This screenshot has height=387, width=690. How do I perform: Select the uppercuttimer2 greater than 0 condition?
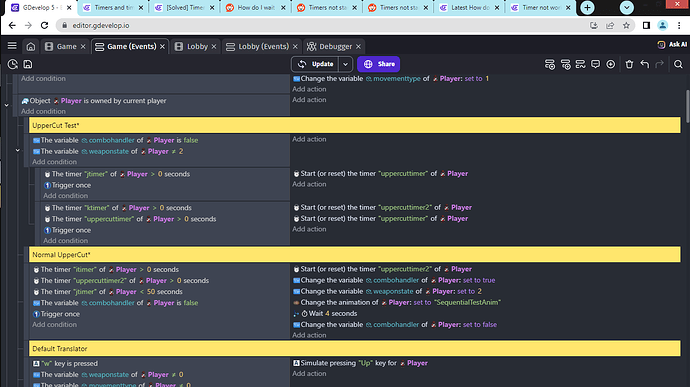click(x=121, y=281)
